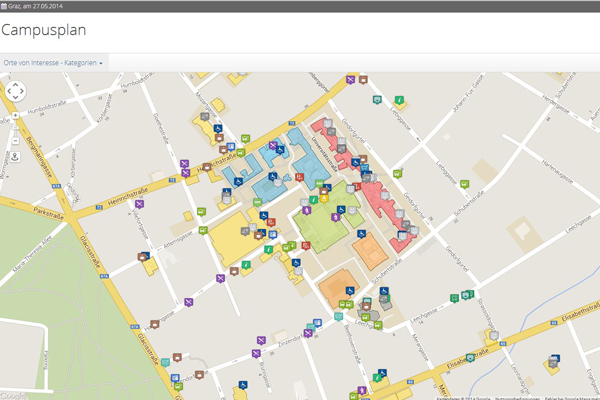Viewport: 600px width, 400px height.
Task: Zoom in with the plus button
Action: click(15, 114)
